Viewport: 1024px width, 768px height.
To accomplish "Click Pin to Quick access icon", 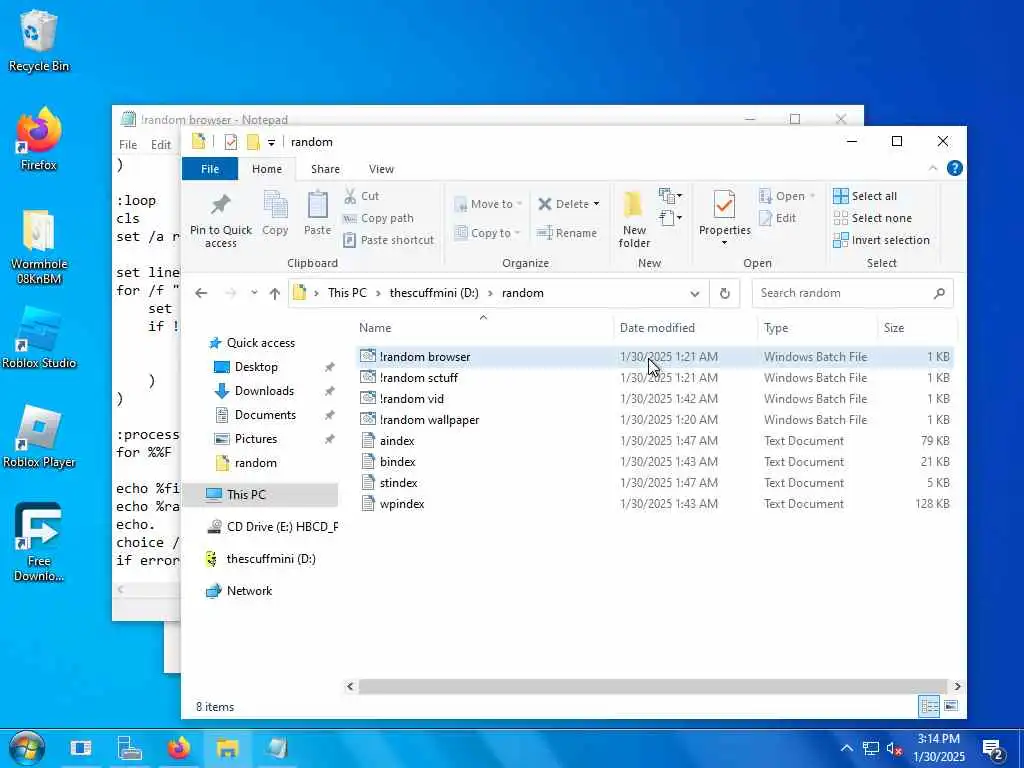I will pos(221,205).
